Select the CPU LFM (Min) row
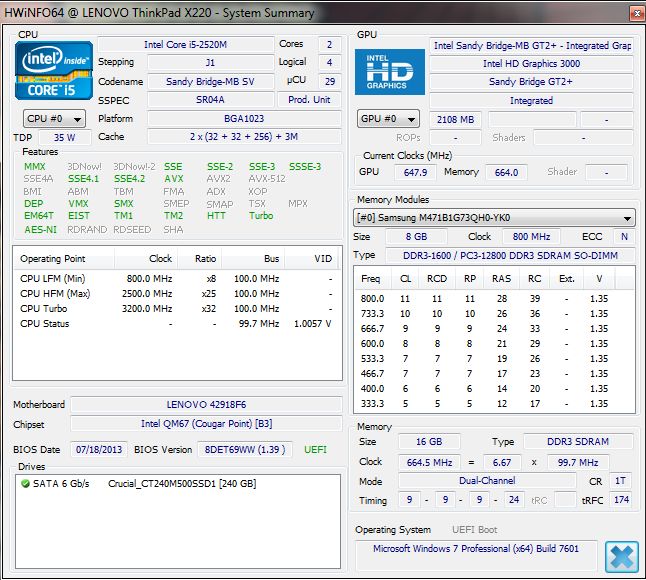This screenshot has width=646, height=580. [176, 279]
